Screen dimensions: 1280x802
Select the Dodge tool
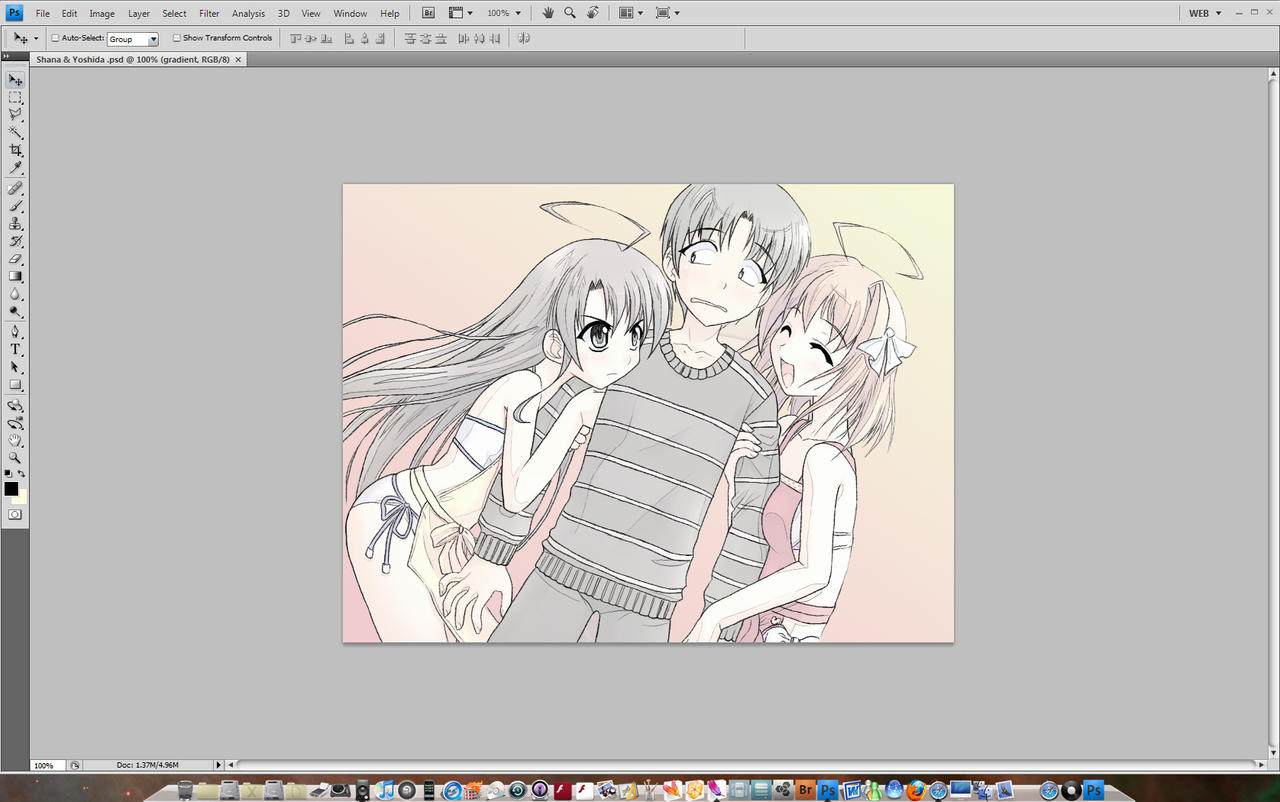pyautogui.click(x=15, y=311)
